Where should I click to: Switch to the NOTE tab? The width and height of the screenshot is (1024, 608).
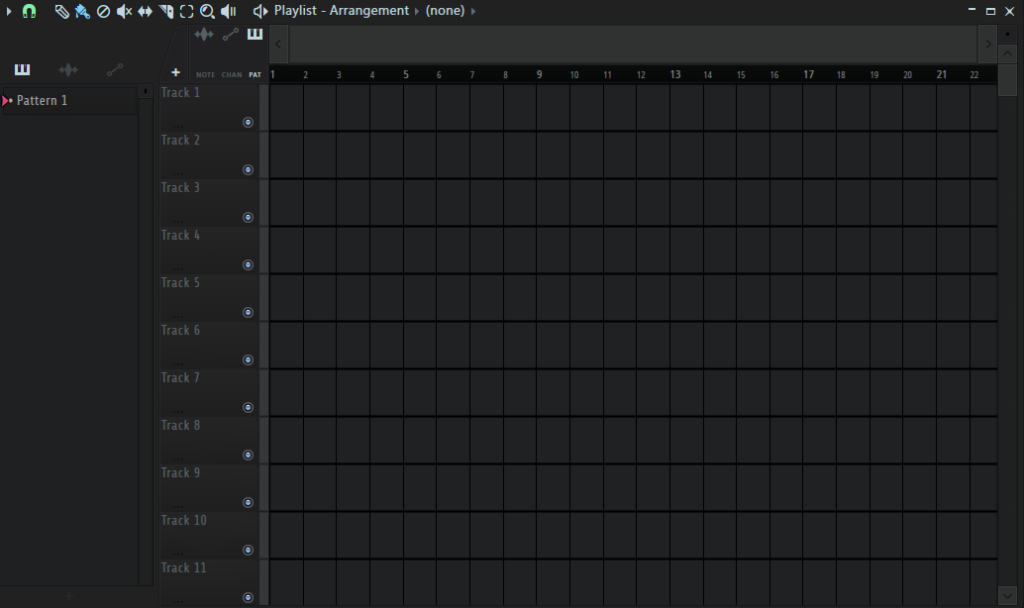click(205, 75)
